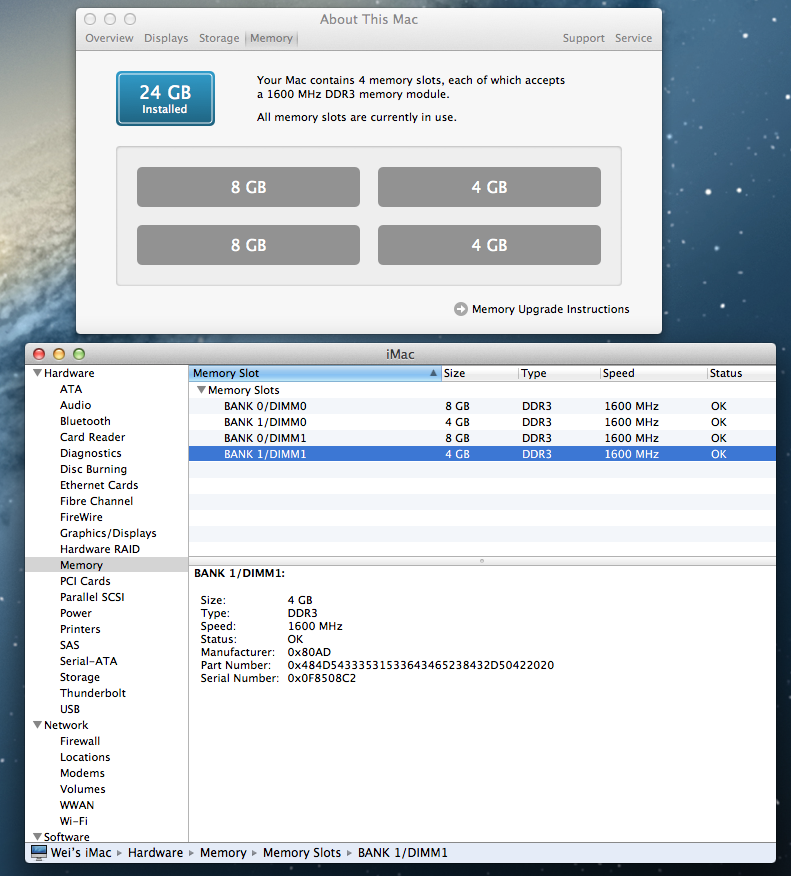Select the Memory tab in About This Mac

pyautogui.click(x=271, y=38)
